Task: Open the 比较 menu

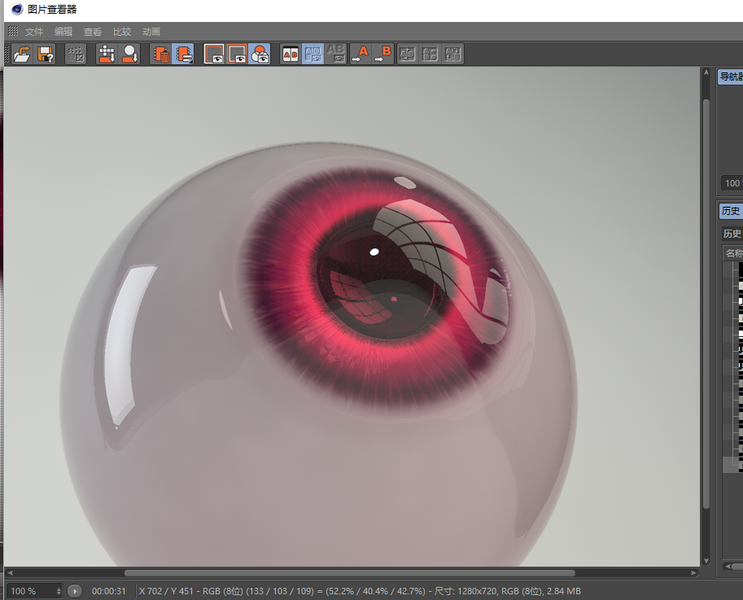Action: [x=122, y=32]
